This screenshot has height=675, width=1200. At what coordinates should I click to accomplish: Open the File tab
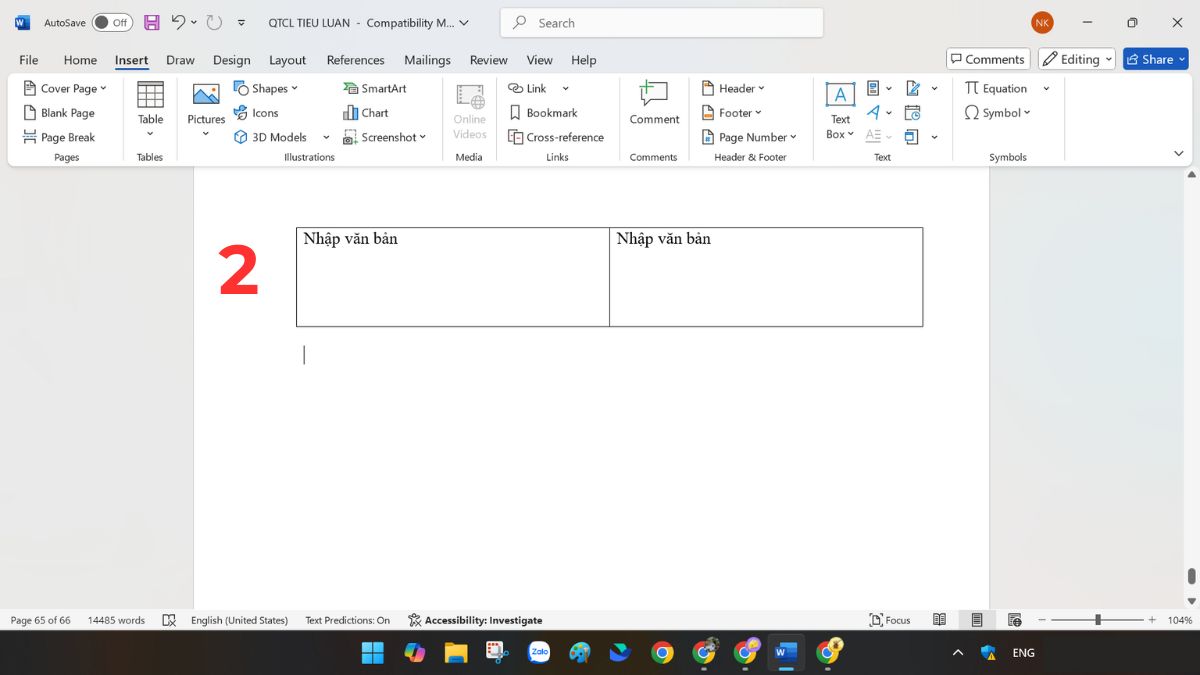pyautogui.click(x=29, y=60)
